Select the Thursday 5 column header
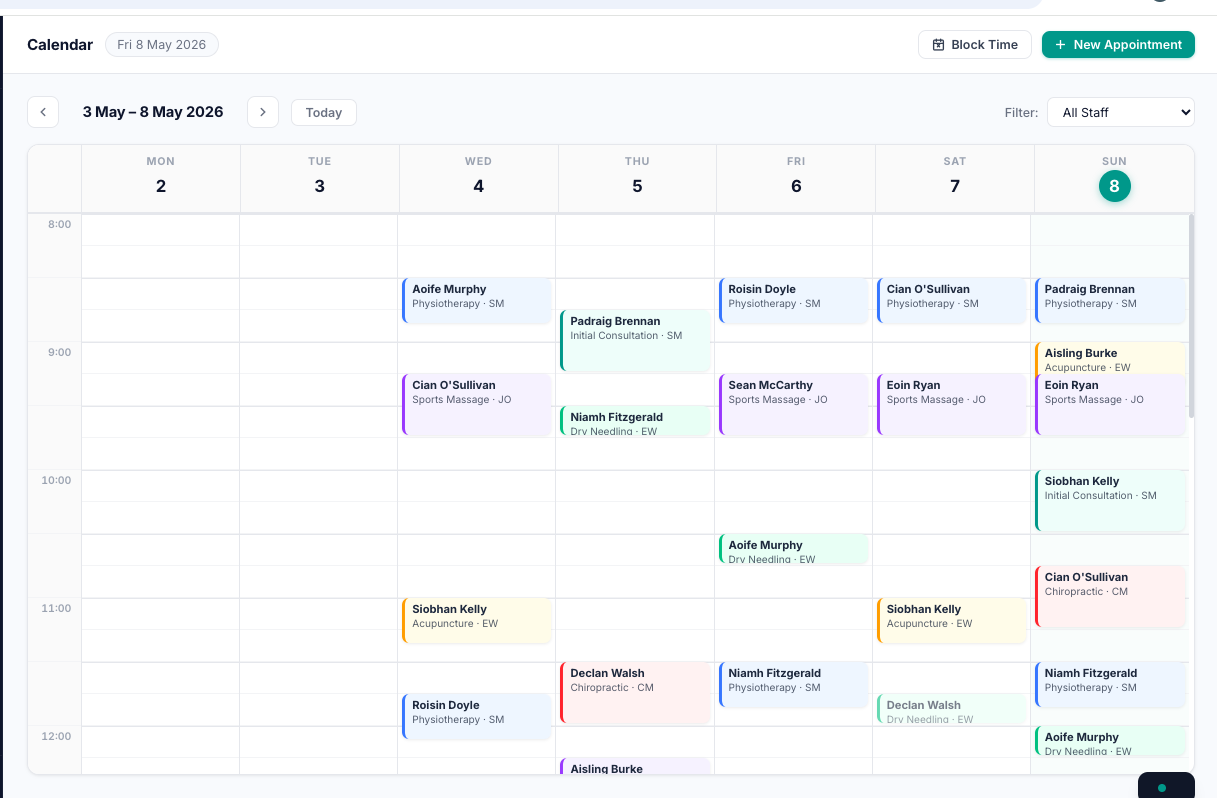The image size is (1217, 798). tap(637, 178)
